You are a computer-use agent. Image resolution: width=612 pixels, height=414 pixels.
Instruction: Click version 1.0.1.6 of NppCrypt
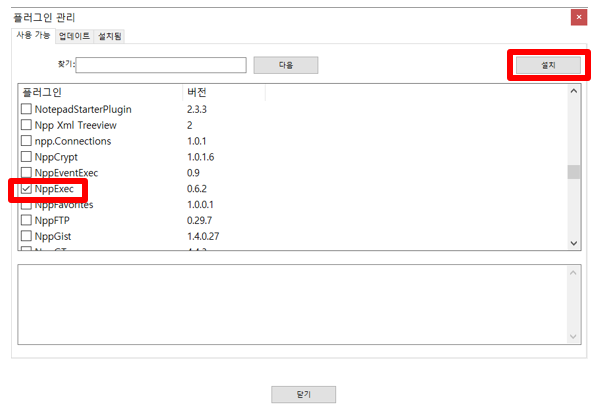click(x=201, y=157)
